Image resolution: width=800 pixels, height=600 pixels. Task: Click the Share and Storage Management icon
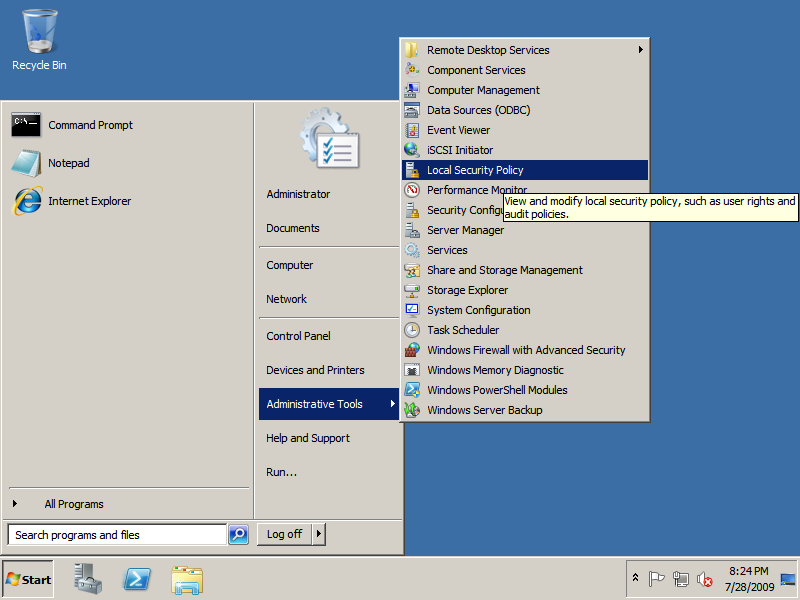pos(412,270)
